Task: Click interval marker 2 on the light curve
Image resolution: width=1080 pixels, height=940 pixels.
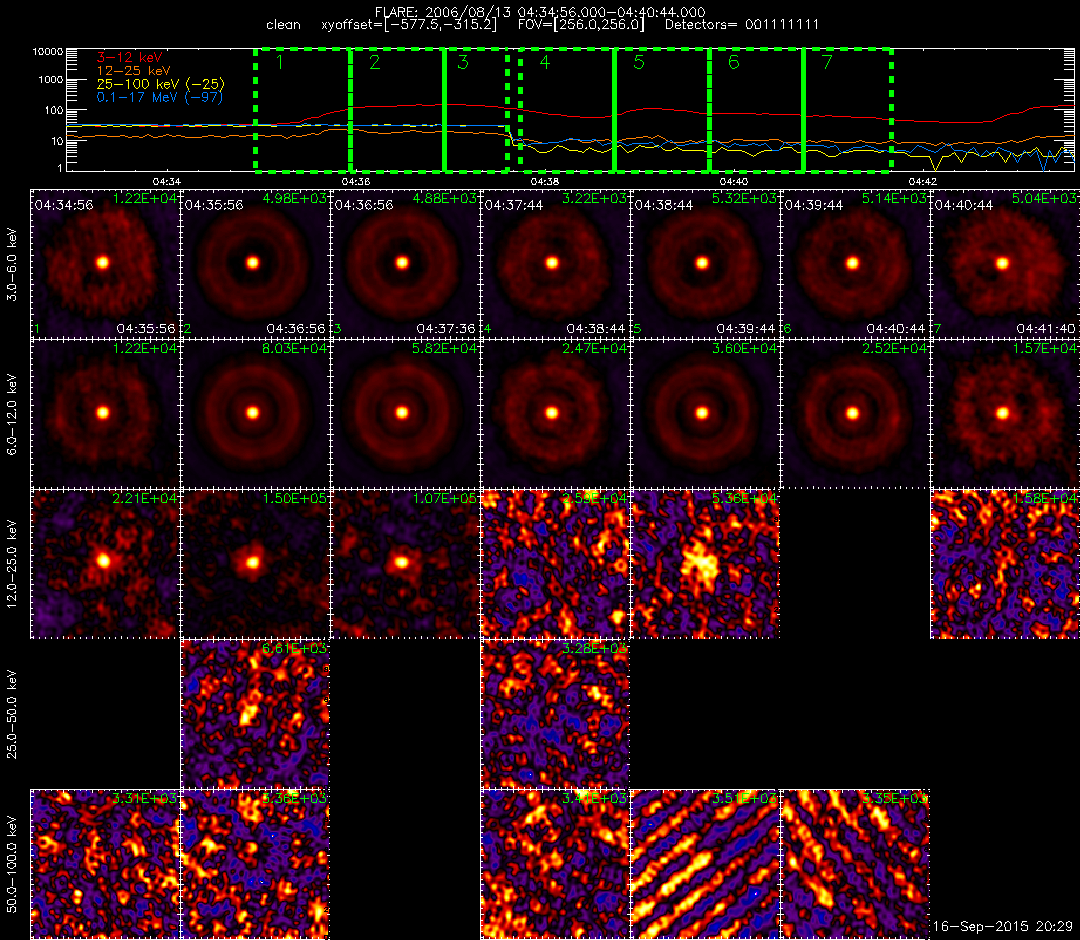Action: [x=375, y=63]
